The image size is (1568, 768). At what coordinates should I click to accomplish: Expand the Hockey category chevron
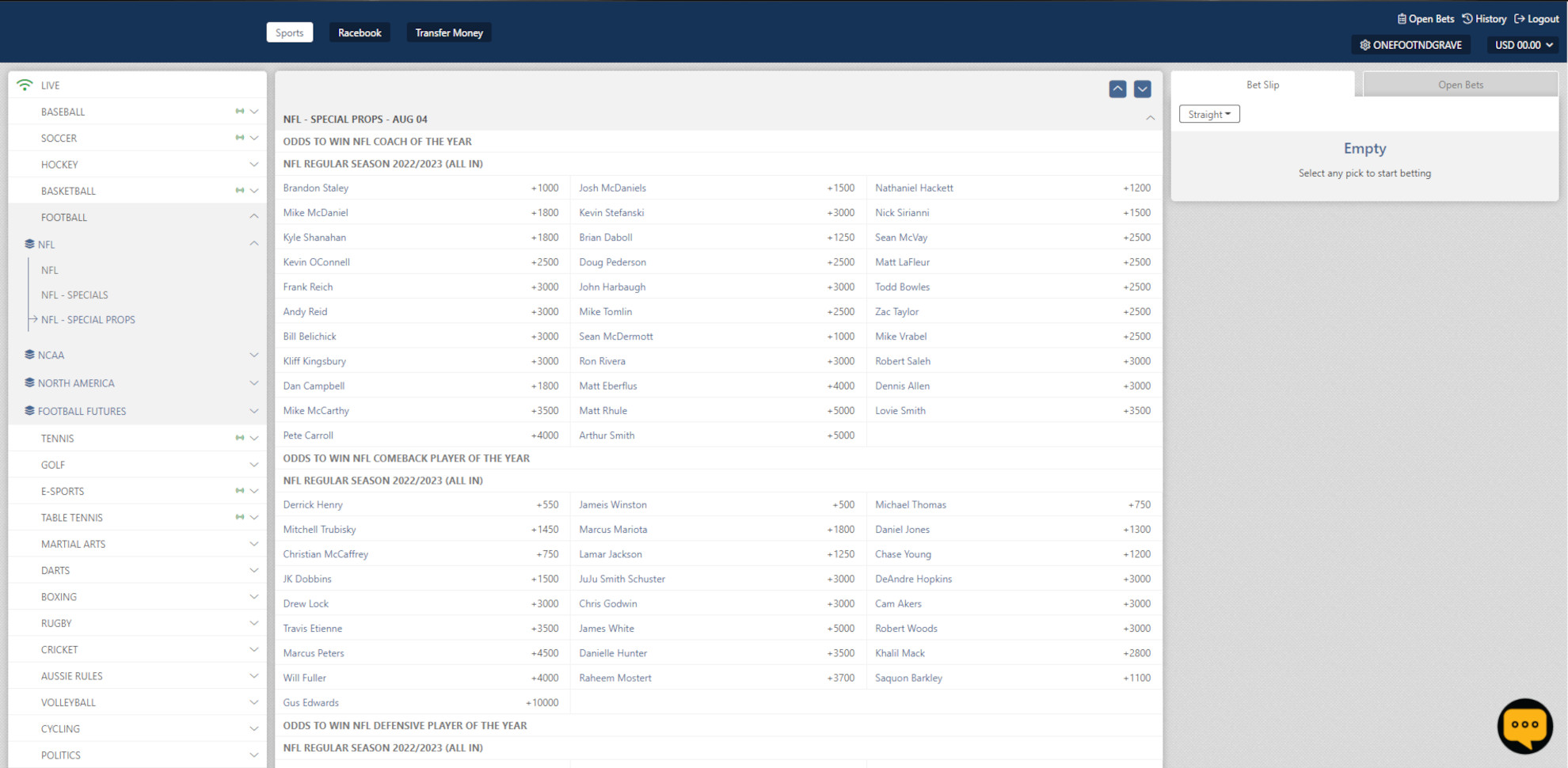click(x=254, y=165)
